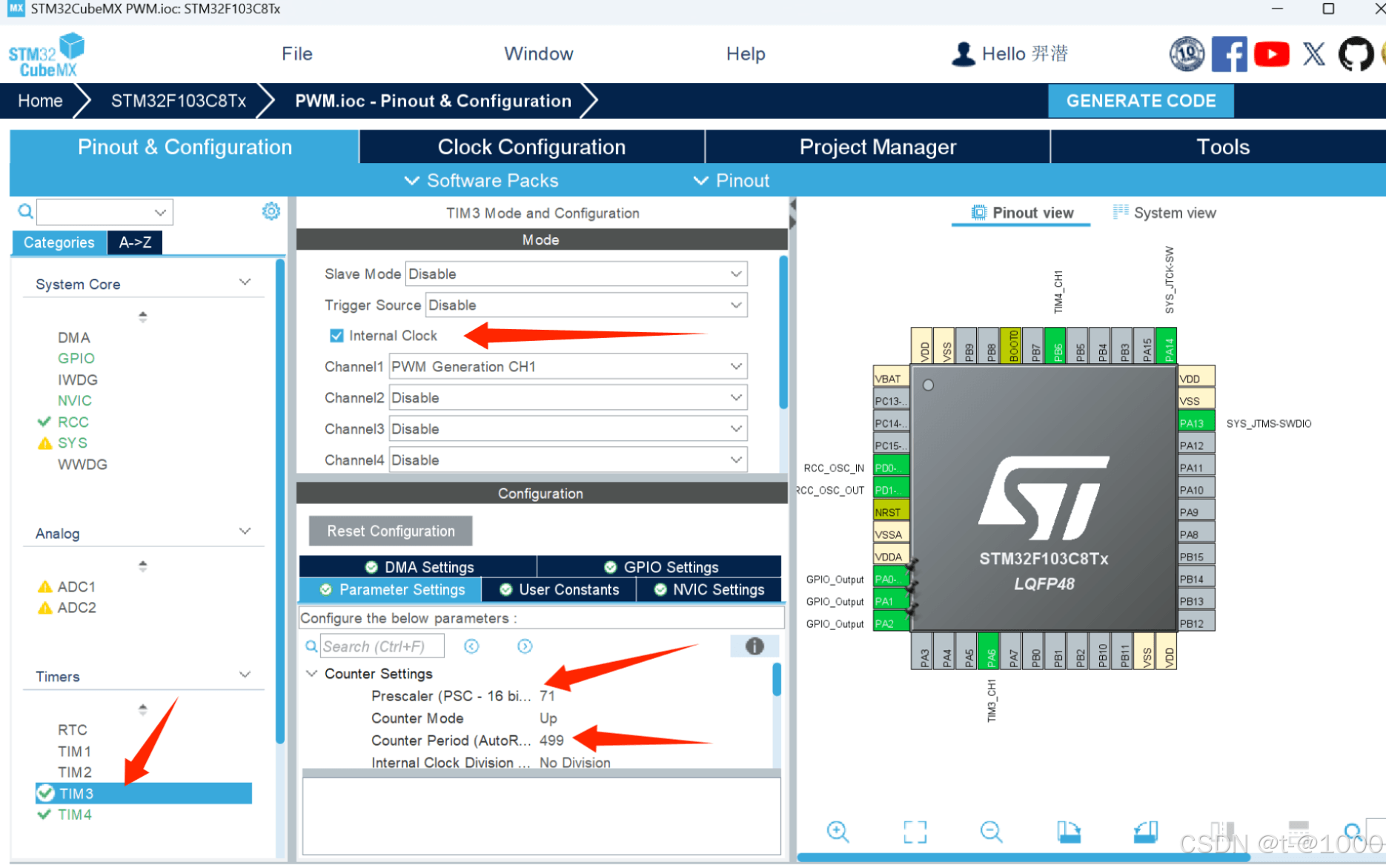Click the Reset Configuration button
Viewport: 1386px width, 868px height.
(x=391, y=531)
